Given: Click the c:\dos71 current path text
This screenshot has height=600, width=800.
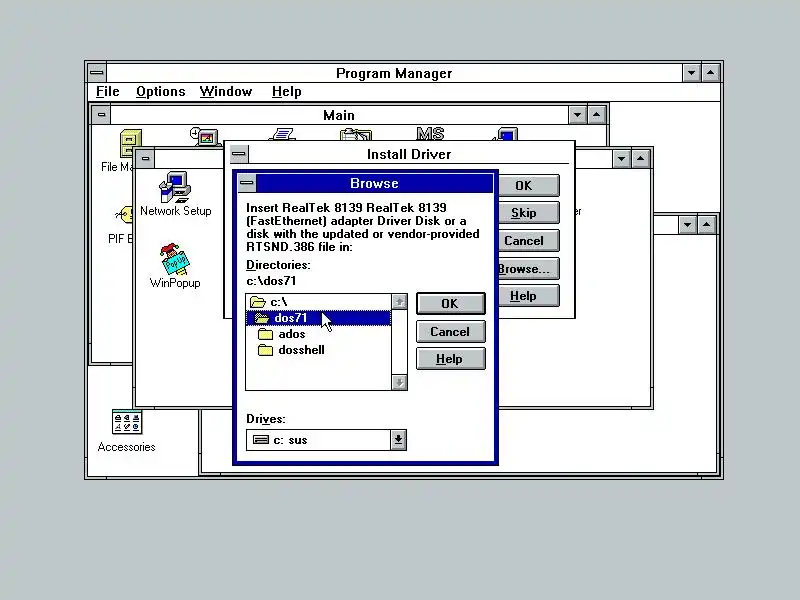Looking at the screenshot, I should click(271, 281).
